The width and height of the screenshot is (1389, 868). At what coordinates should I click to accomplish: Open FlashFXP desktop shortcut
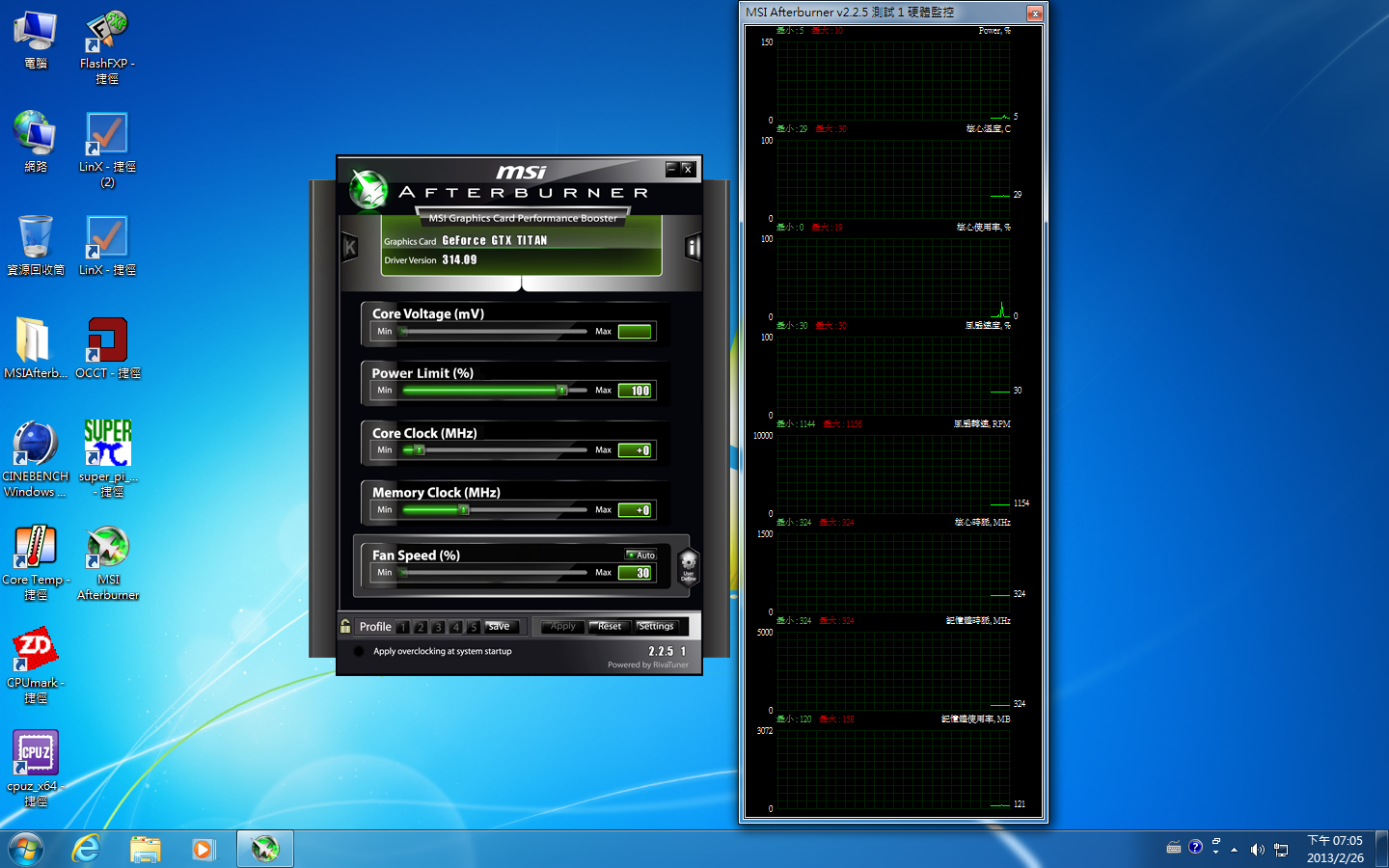(x=107, y=48)
